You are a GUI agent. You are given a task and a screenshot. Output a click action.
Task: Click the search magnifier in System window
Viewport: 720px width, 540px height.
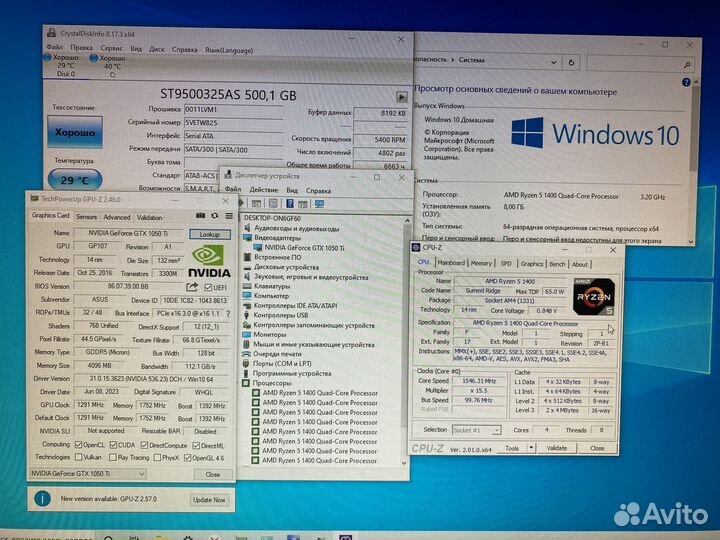(687, 65)
